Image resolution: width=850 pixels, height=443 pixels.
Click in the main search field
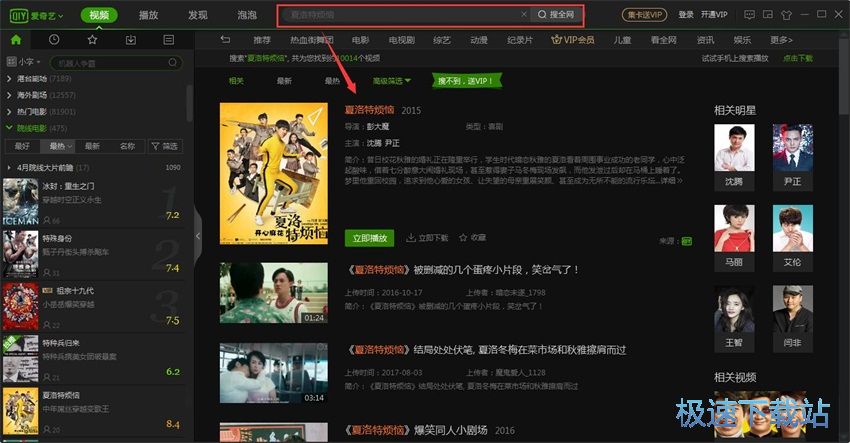pyautogui.click(x=401, y=15)
